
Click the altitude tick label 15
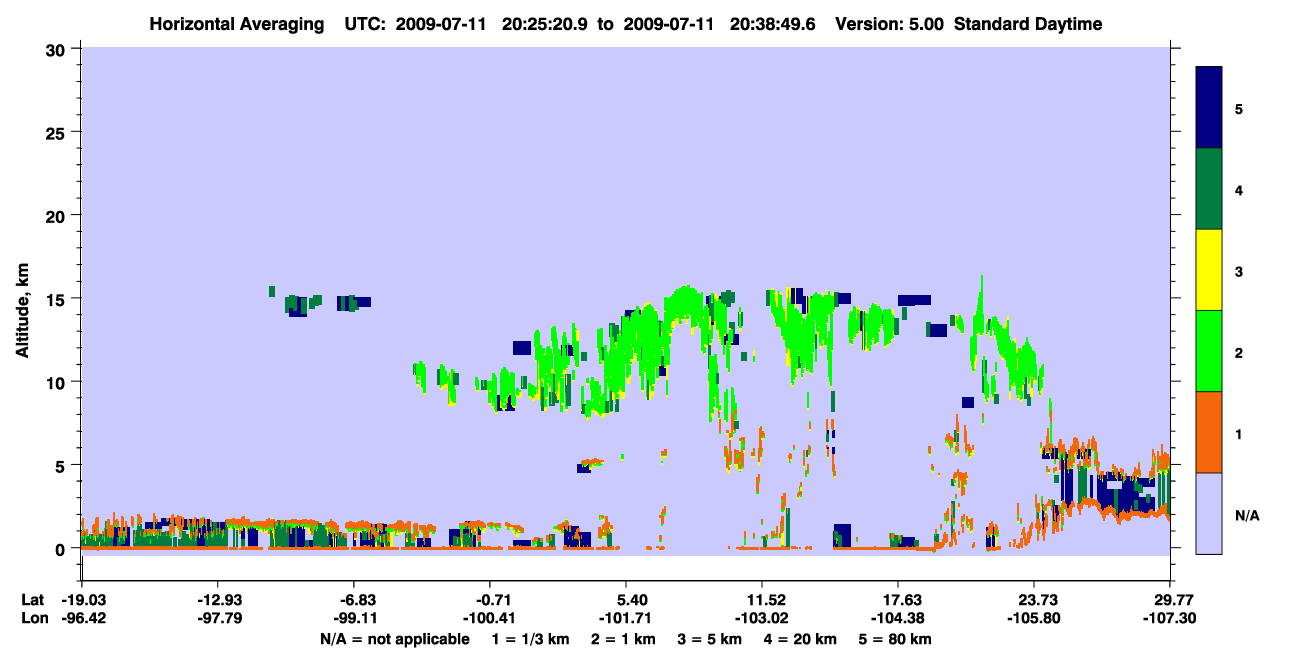pos(58,298)
